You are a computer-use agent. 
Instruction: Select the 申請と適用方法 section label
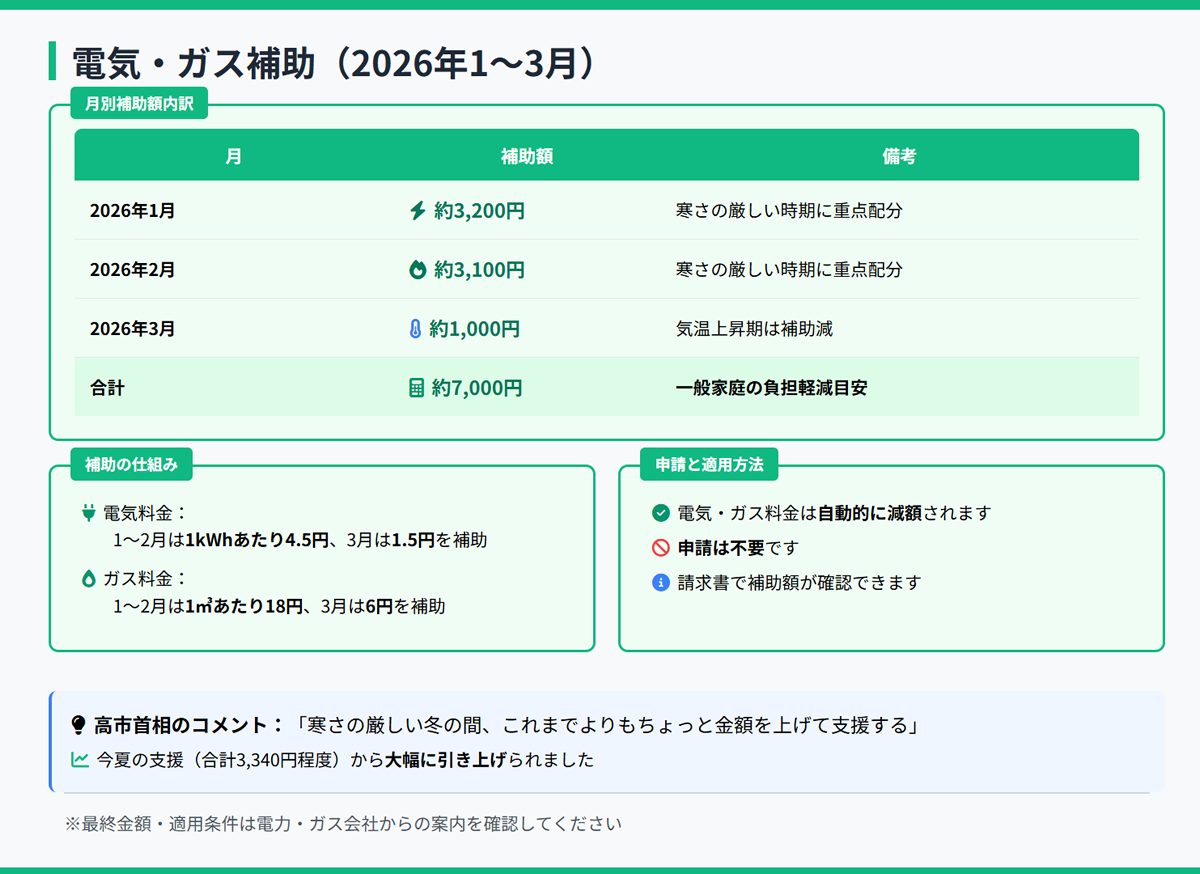coord(709,464)
